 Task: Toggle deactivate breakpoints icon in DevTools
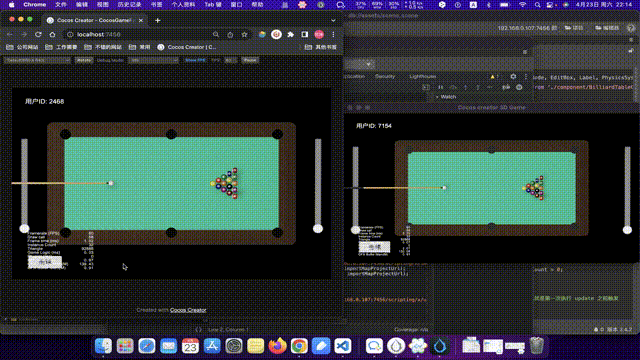click(x=506, y=87)
